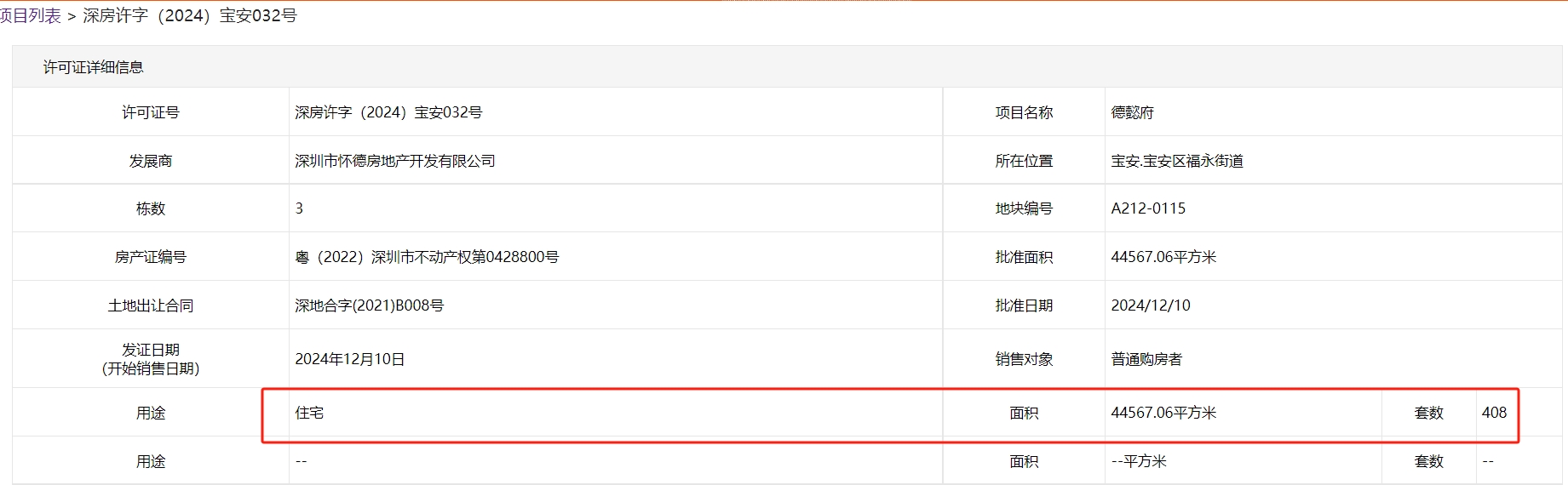The image size is (1568, 485).
Task: Click the unit count value 408
Action: tap(1494, 413)
